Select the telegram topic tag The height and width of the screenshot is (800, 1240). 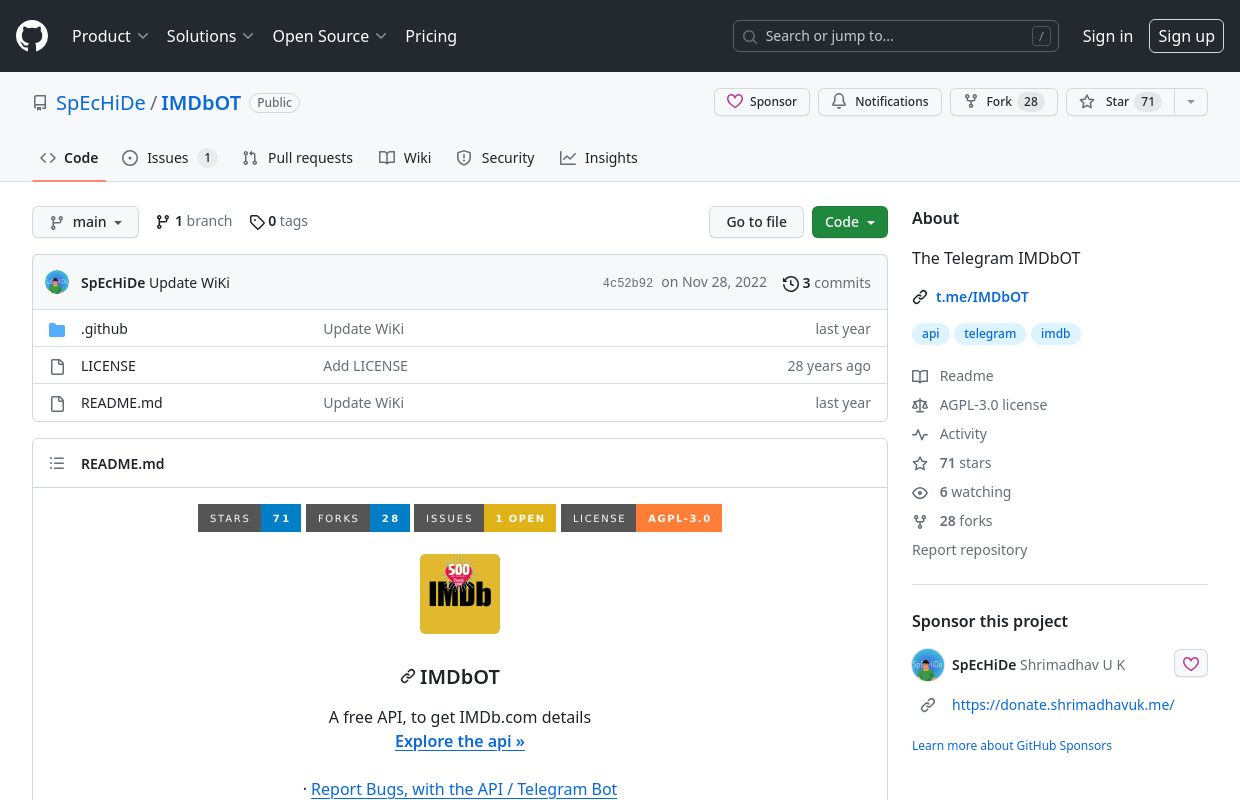click(x=990, y=334)
